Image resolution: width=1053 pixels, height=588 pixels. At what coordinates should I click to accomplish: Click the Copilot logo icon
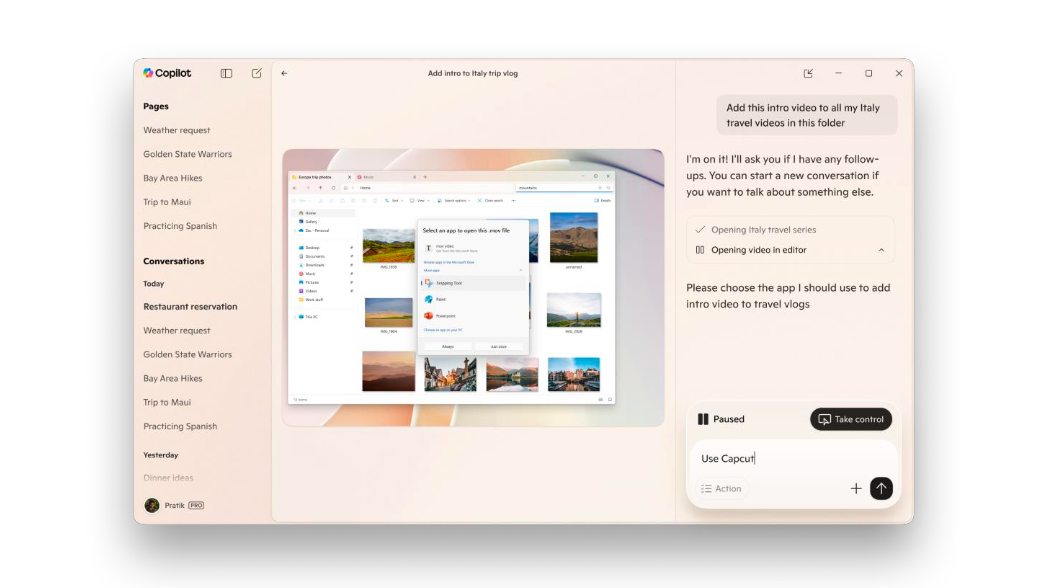[x=148, y=73]
